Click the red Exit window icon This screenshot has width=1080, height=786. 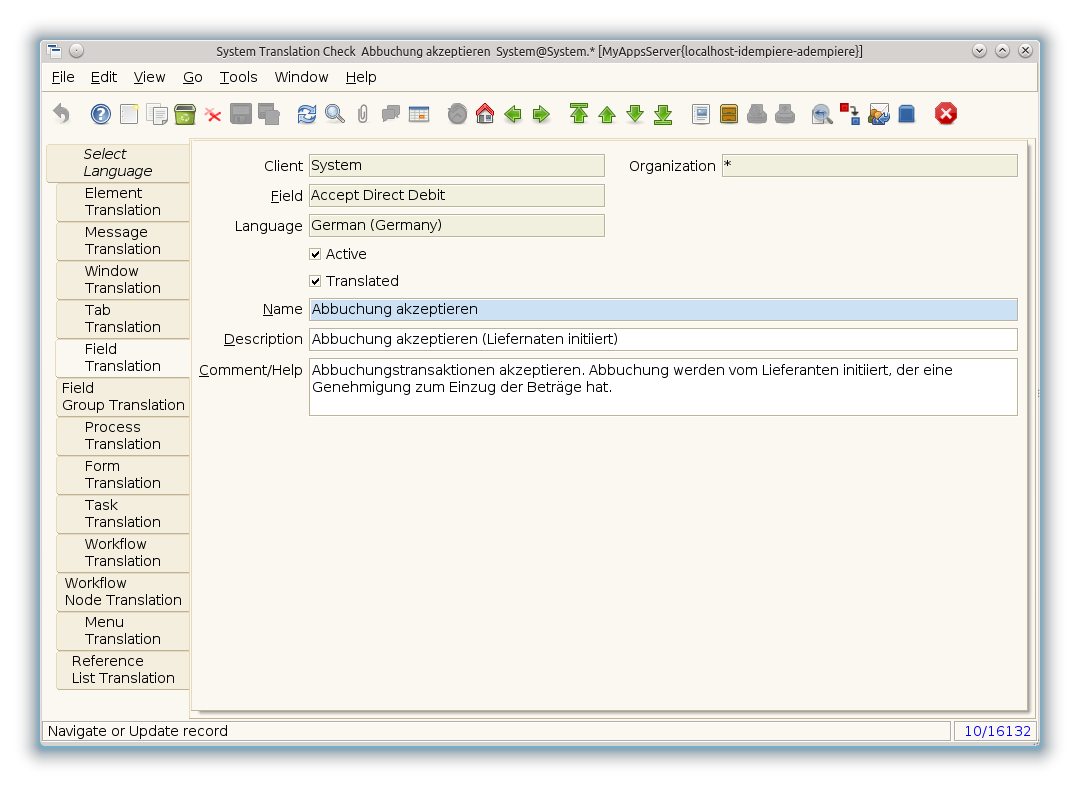click(x=946, y=114)
